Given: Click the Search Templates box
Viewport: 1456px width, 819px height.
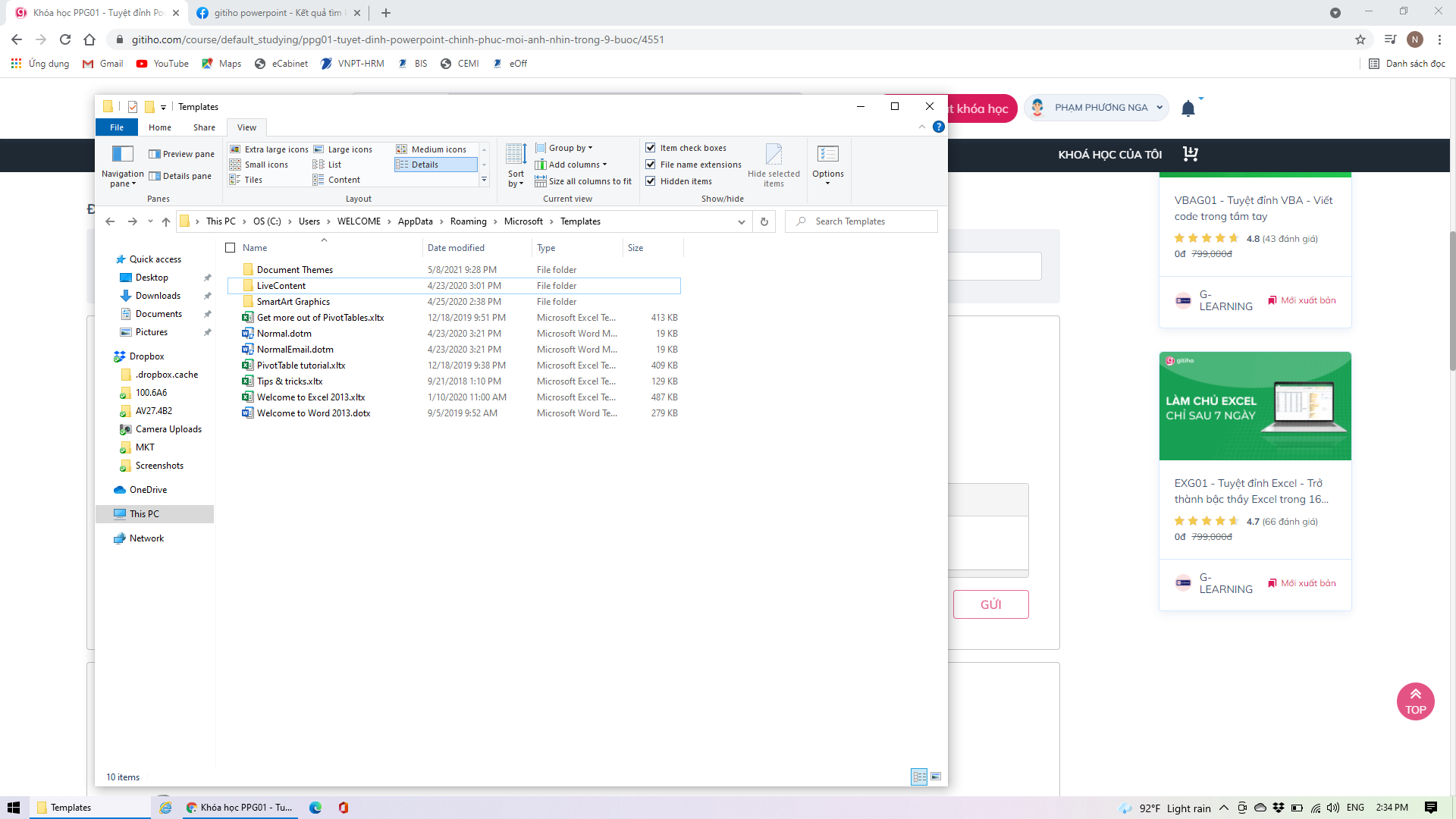Looking at the screenshot, I should (861, 221).
